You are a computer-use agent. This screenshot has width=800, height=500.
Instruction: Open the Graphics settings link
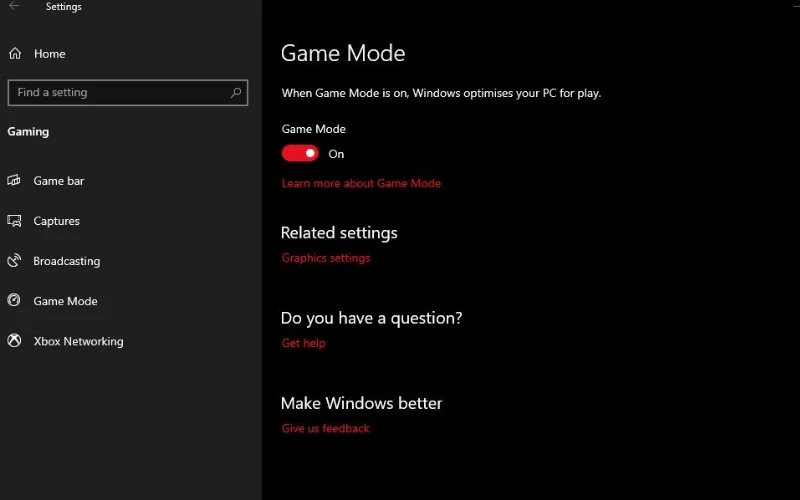326,258
